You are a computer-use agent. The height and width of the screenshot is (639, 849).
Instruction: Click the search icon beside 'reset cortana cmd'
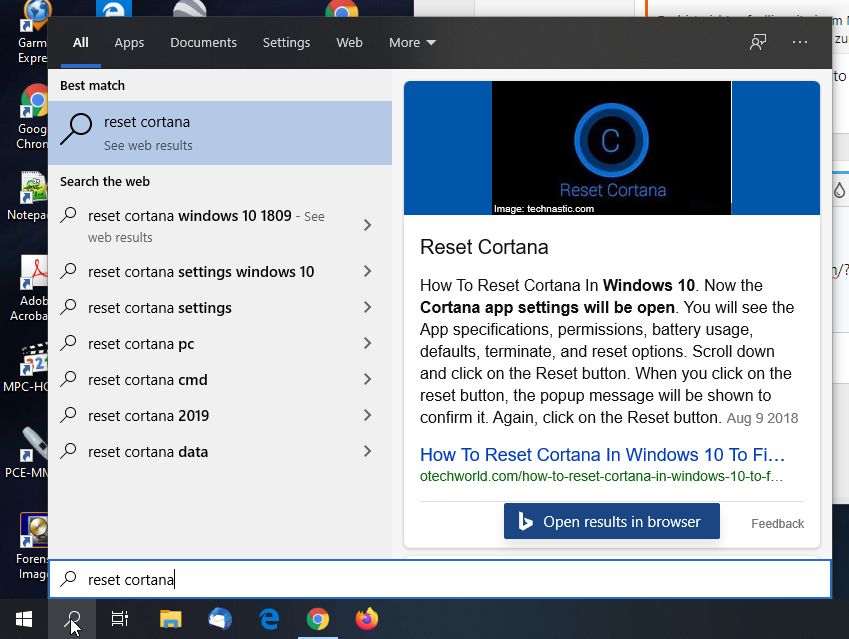pyautogui.click(x=68, y=379)
